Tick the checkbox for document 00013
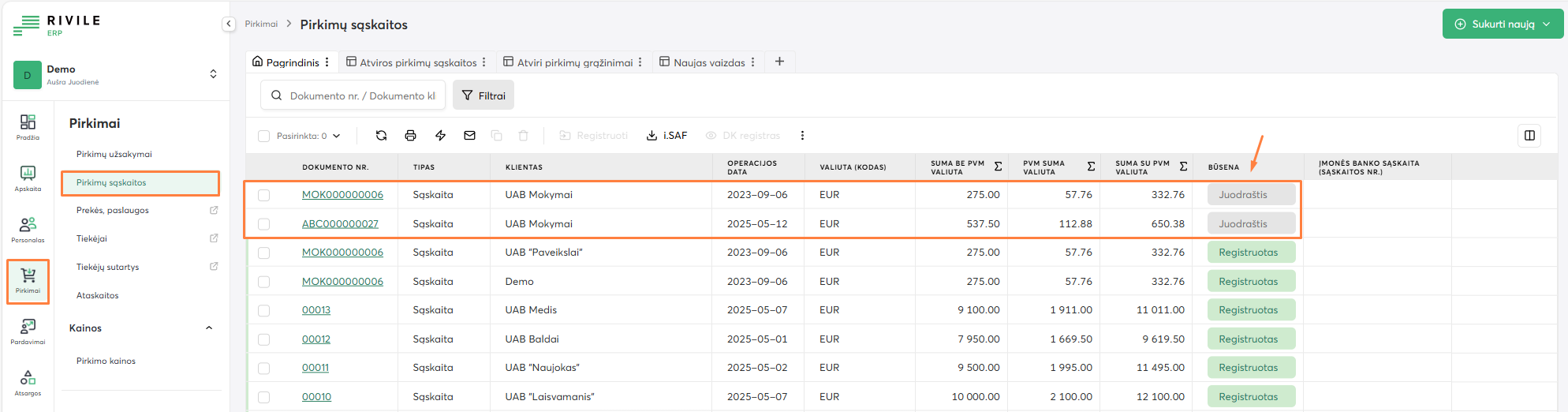 [x=264, y=310]
